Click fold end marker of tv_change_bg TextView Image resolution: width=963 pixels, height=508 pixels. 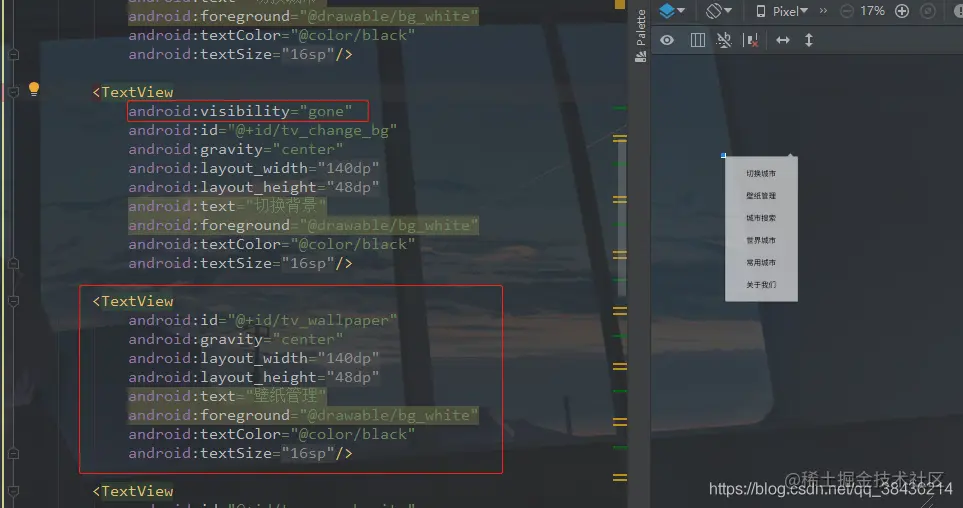(x=14, y=264)
